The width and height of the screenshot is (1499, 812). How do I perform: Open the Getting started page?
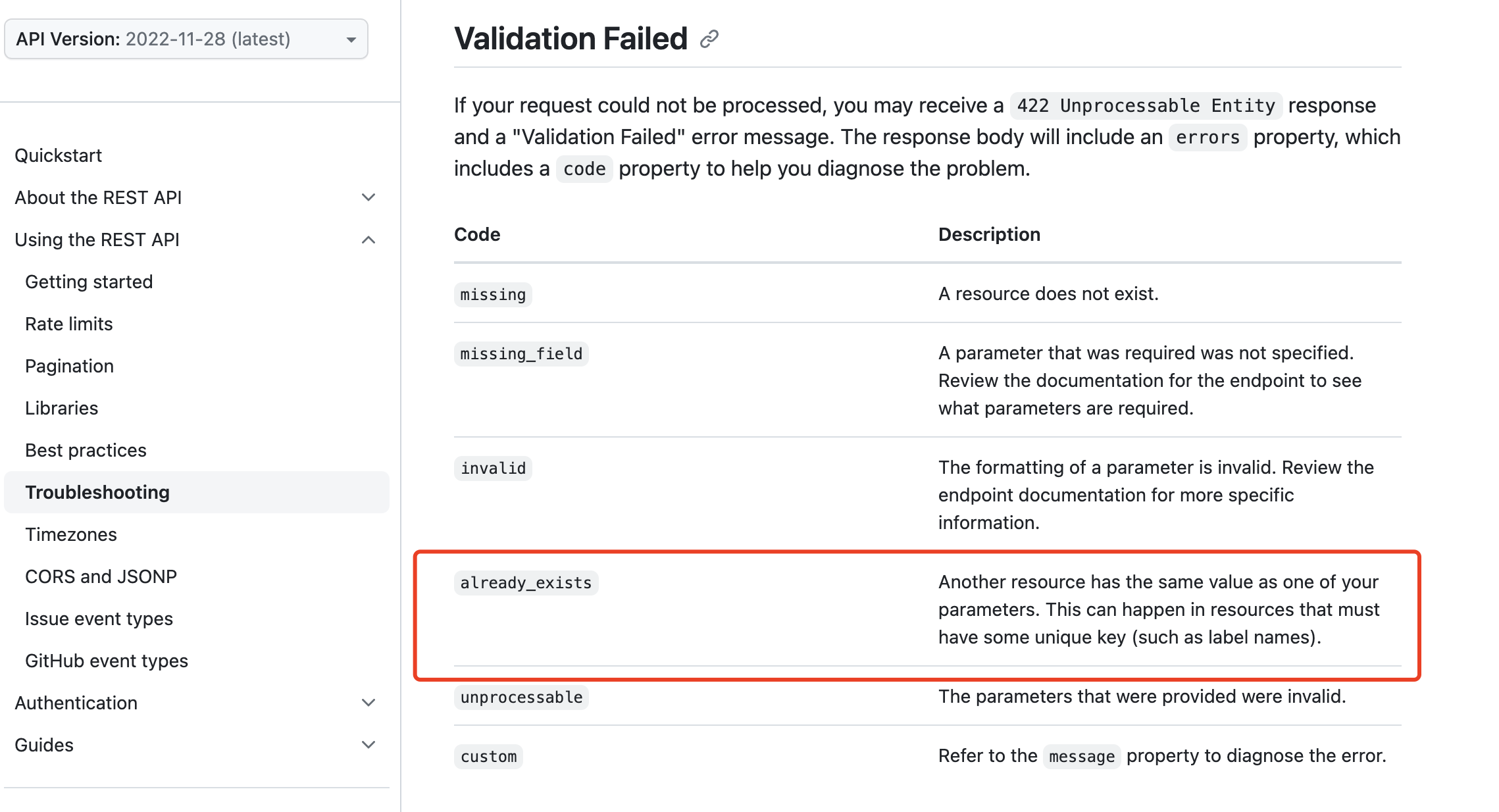tap(89, 282)
